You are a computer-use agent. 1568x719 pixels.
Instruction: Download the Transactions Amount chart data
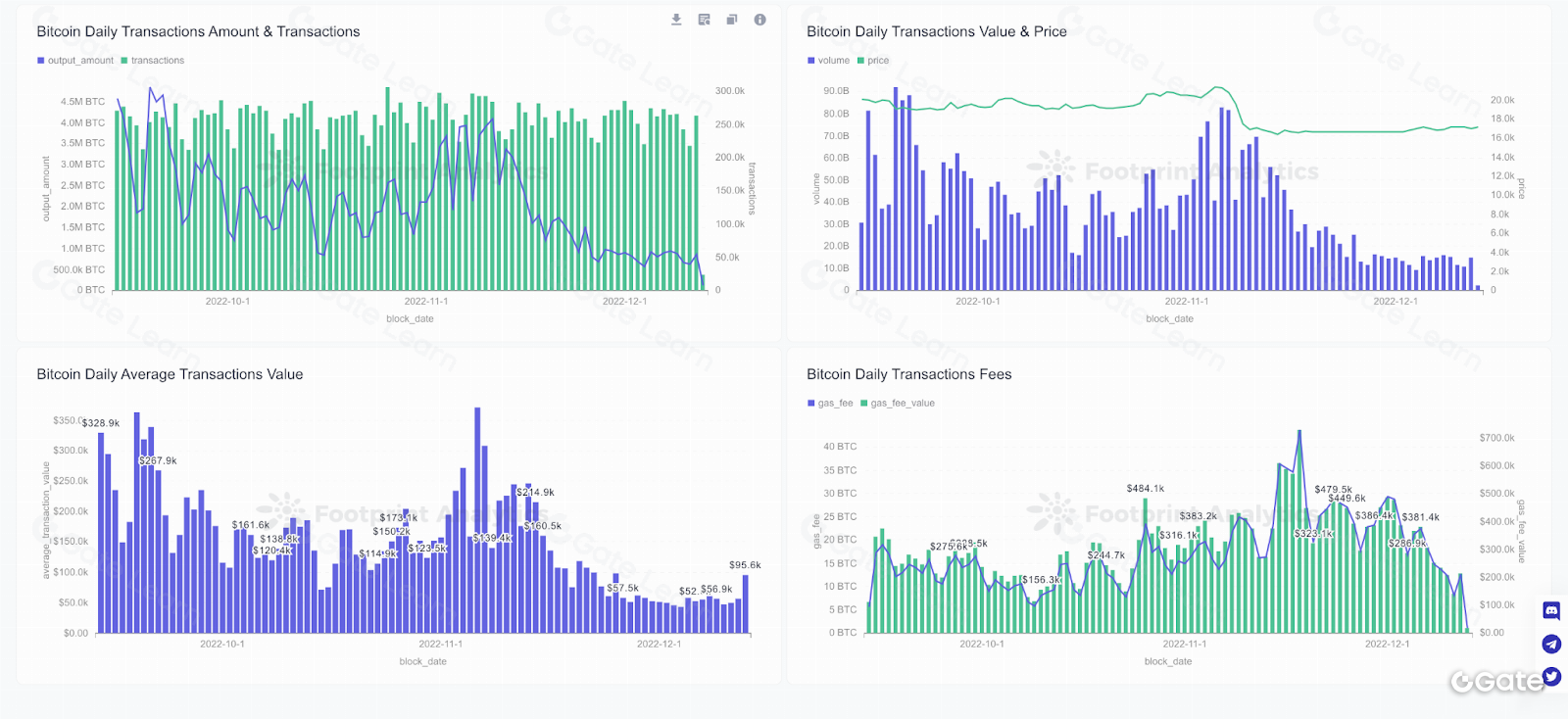(x=676, y=20)
